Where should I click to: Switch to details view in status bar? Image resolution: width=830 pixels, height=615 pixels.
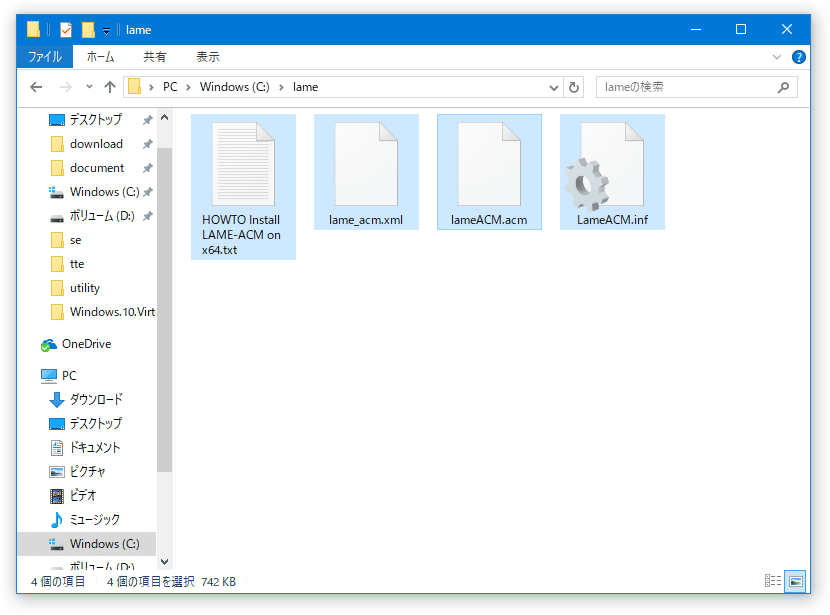coord(773,581)
